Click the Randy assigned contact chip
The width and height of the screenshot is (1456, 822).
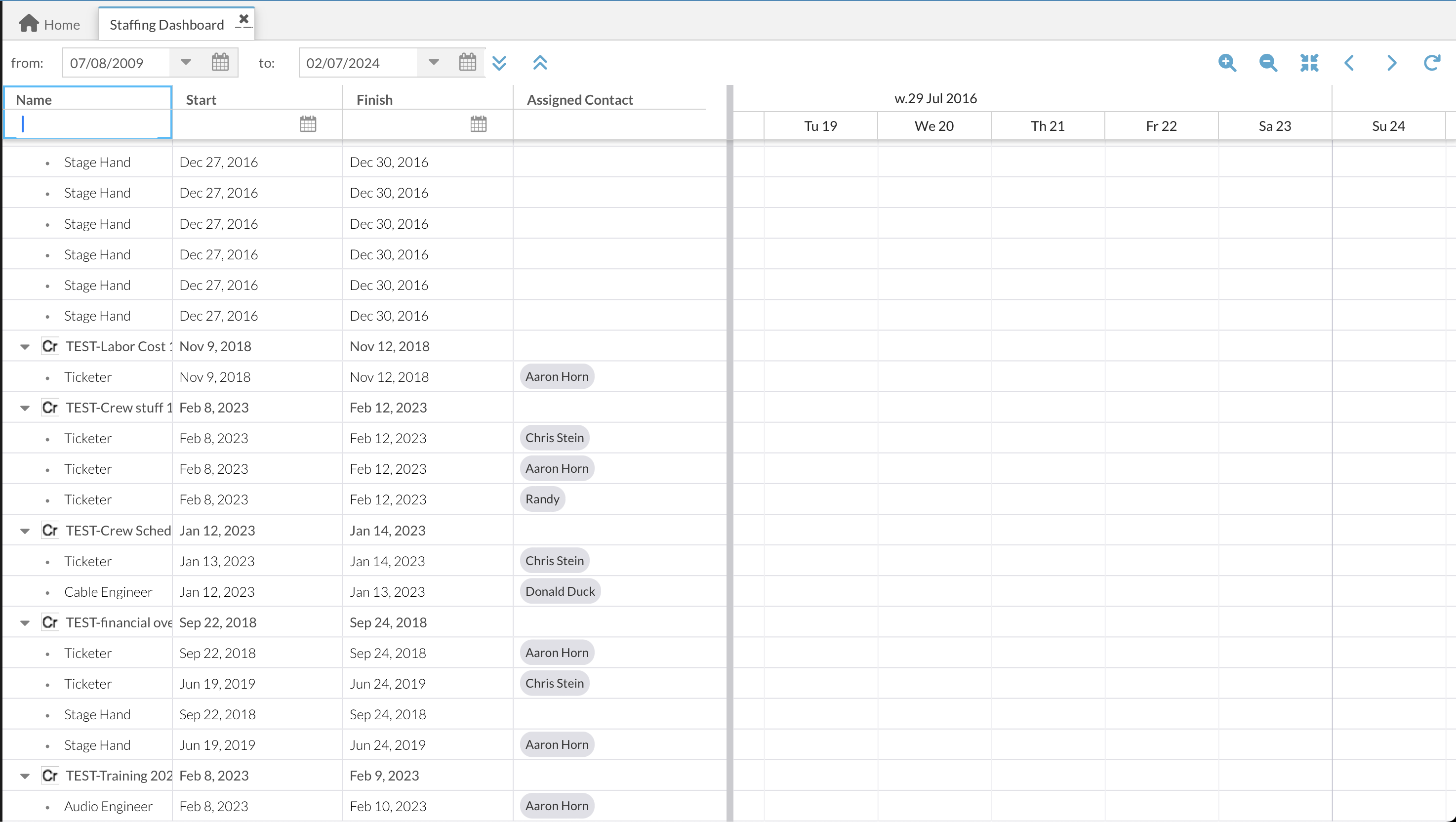coord(542,499)
